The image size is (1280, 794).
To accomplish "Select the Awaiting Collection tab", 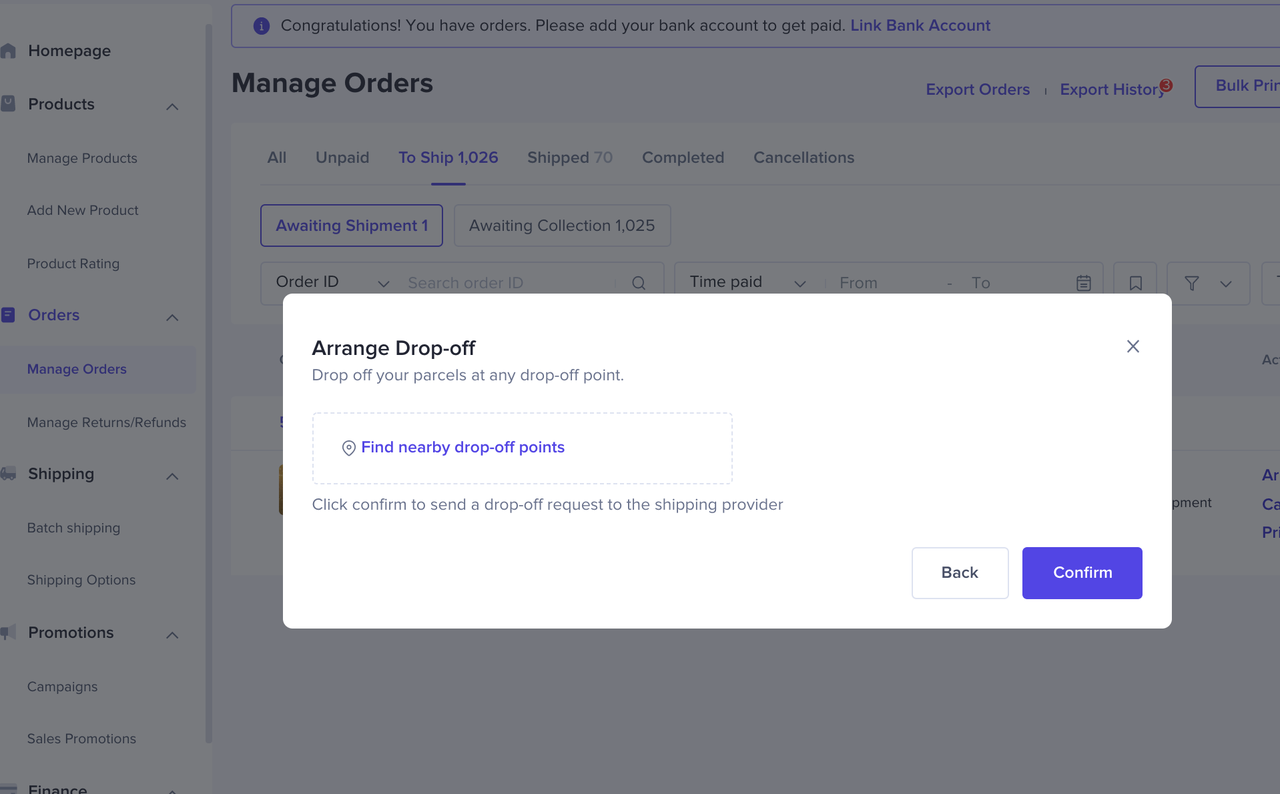I will pos(562,226).
